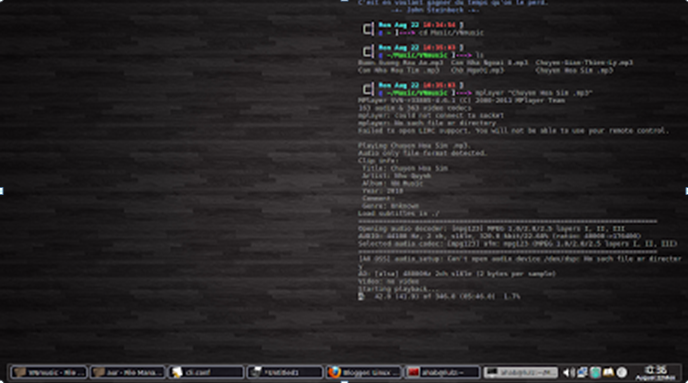
Task: Click the "Failed to open LIRC support" line
Action: point(513,131)
